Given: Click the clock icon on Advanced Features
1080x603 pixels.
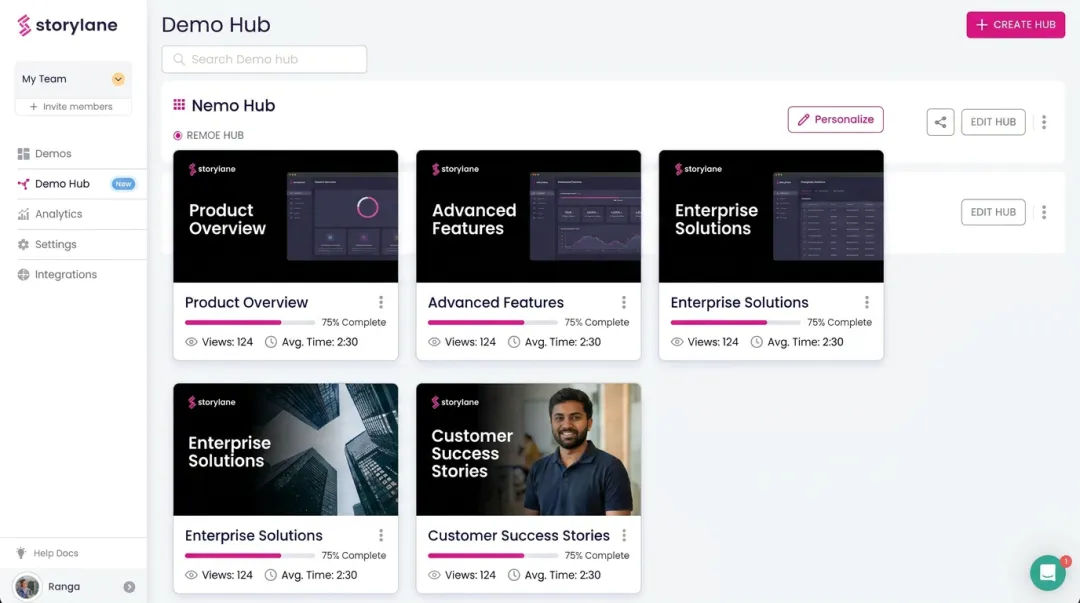Looking at the screenshot, I should [514, 342].
